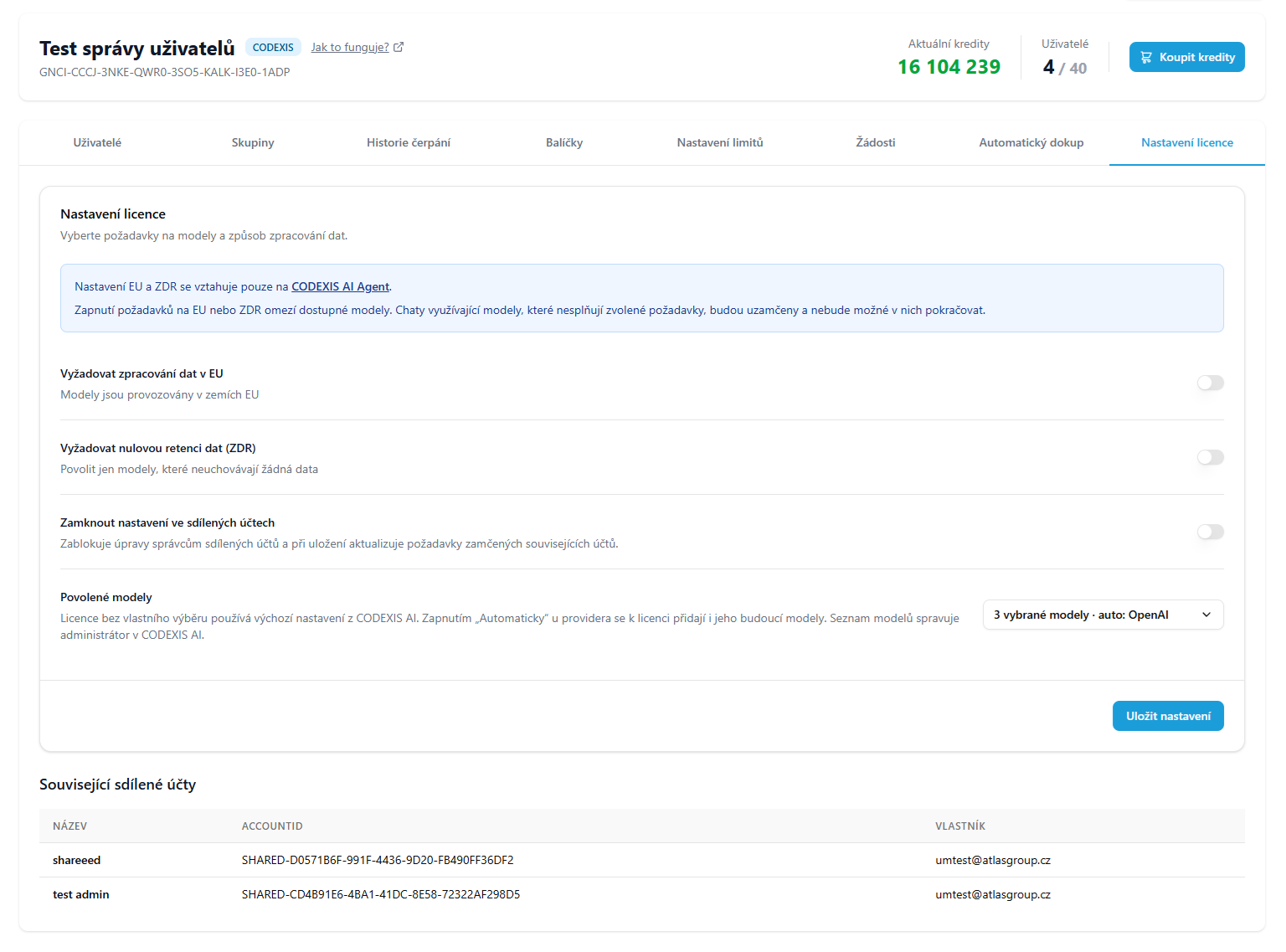1286x952 pixels.
Task: Open the Uživatelé tab
Action: point(97,142)
